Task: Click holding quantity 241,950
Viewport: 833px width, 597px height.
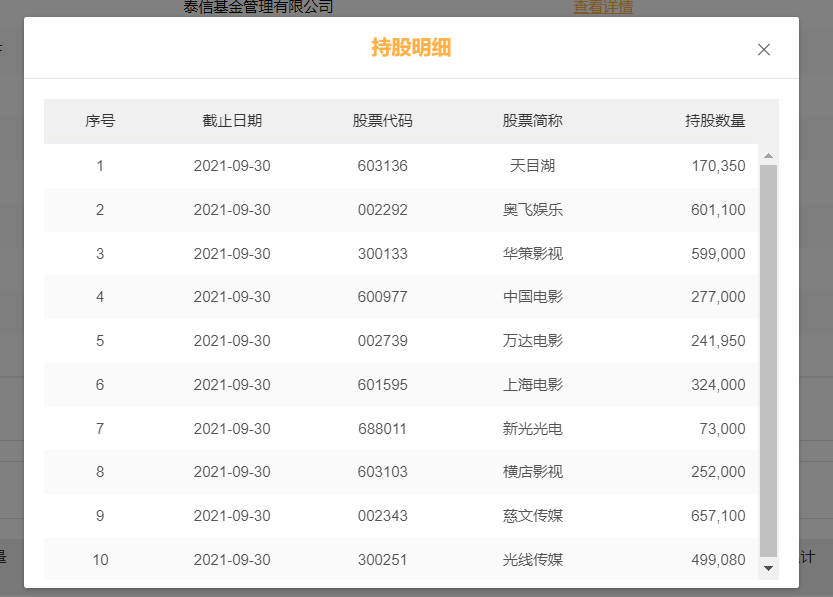Action: pos(718,341)
